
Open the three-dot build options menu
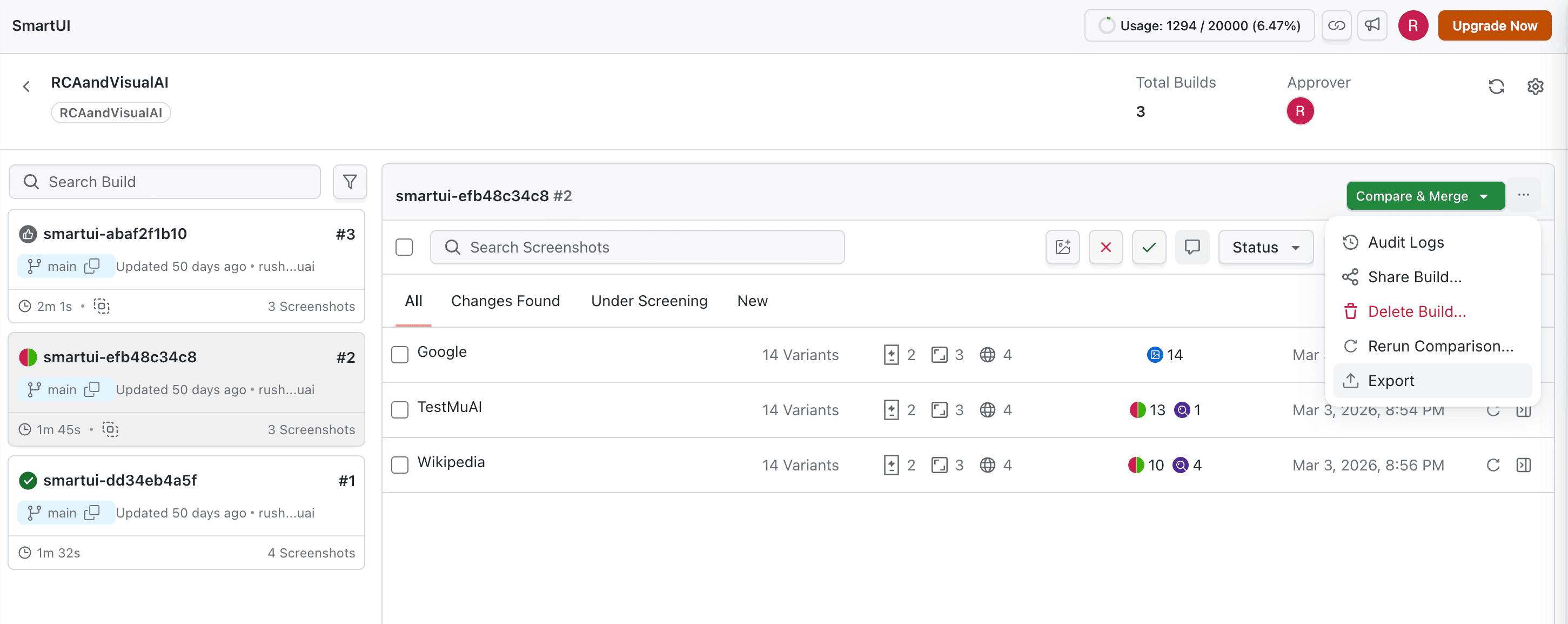(1524, 194)
